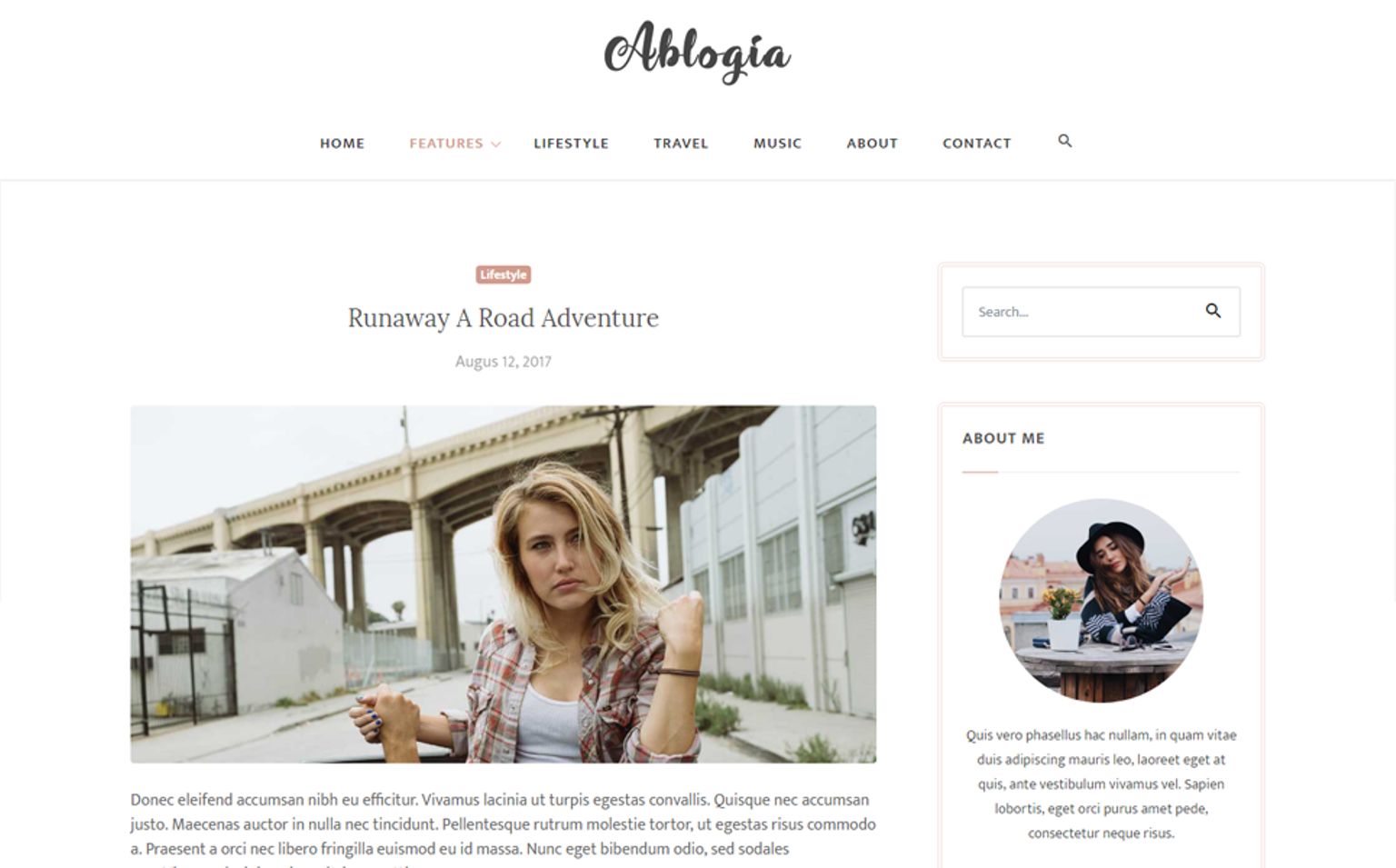Click the Ablogia site logo
The height and width of the screenshot is (868, 1396).
(x=697, y=52)
